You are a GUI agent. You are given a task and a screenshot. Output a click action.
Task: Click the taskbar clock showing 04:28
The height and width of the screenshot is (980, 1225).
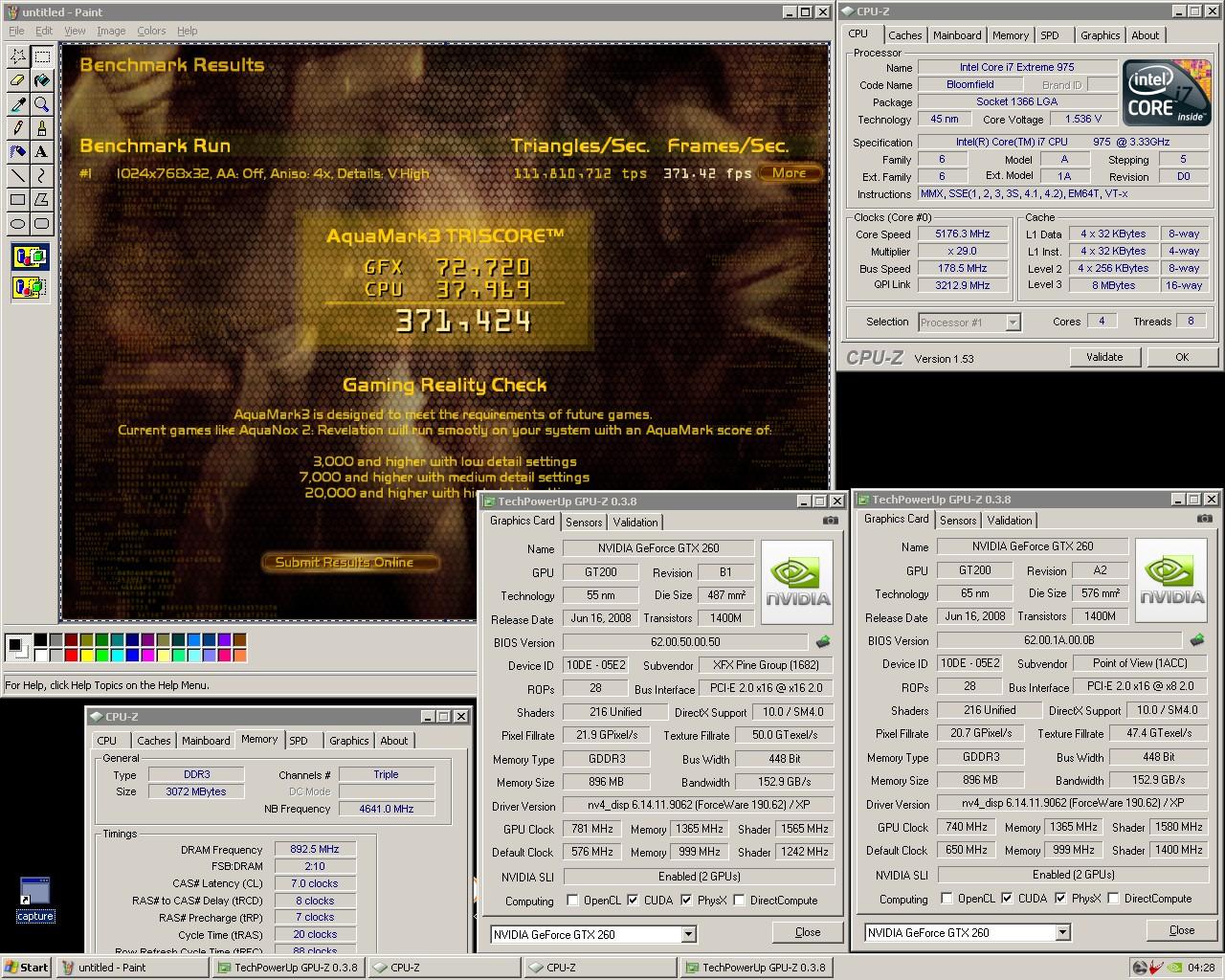1200,968
